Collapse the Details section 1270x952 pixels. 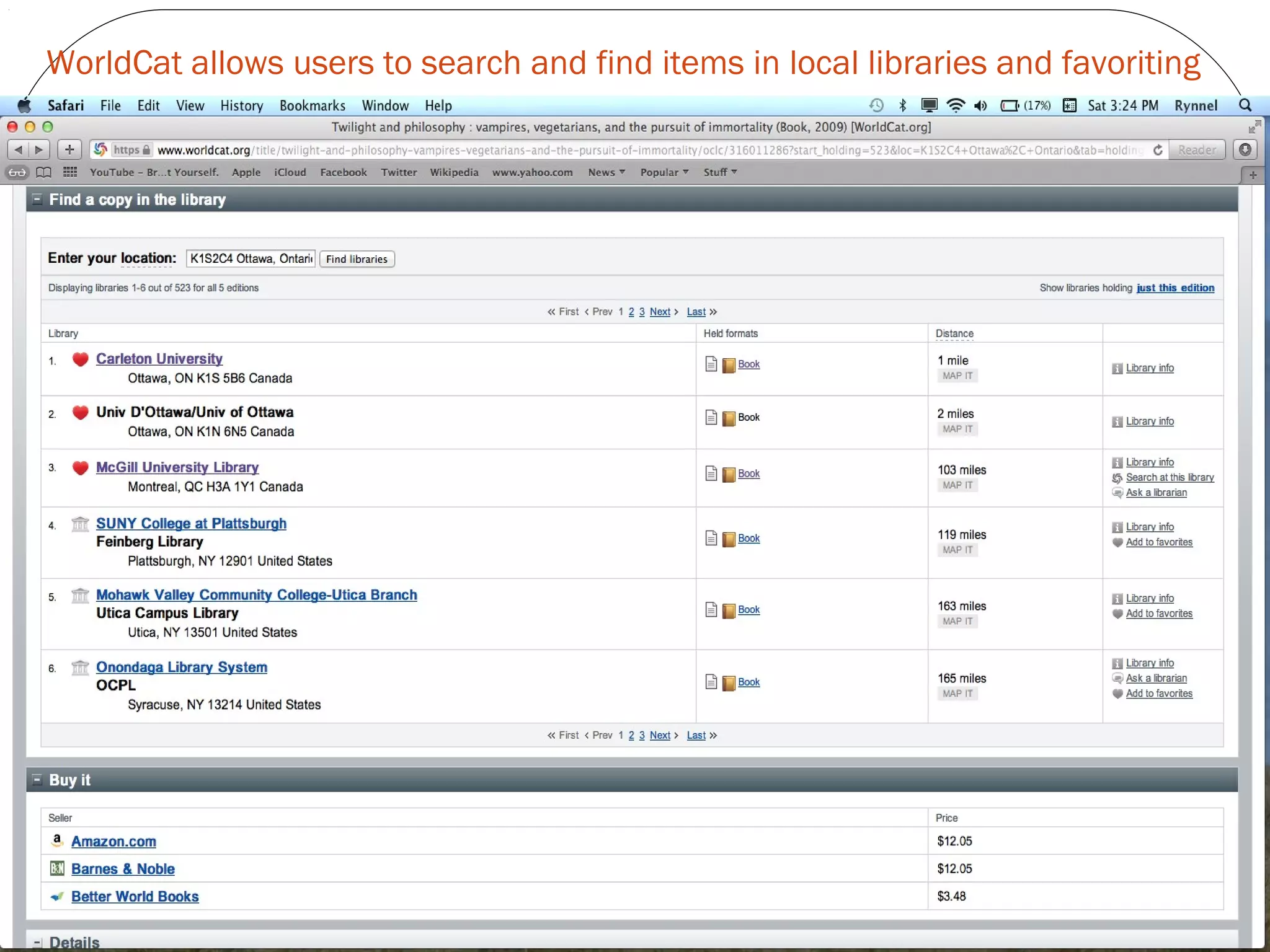(37, 943)
